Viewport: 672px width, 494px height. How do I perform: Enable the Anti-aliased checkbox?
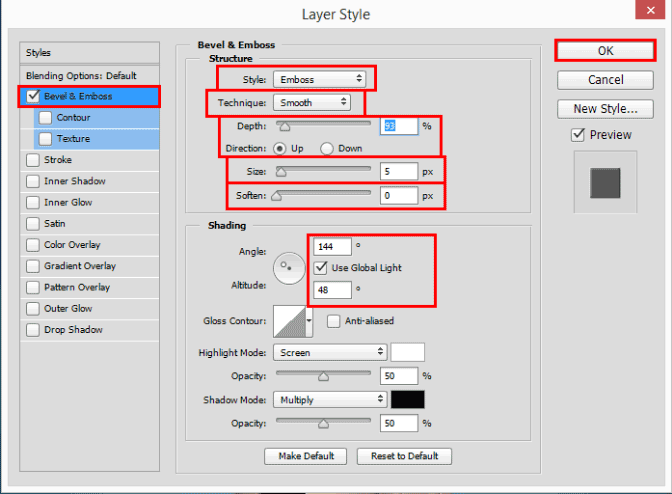click(333, 321)
